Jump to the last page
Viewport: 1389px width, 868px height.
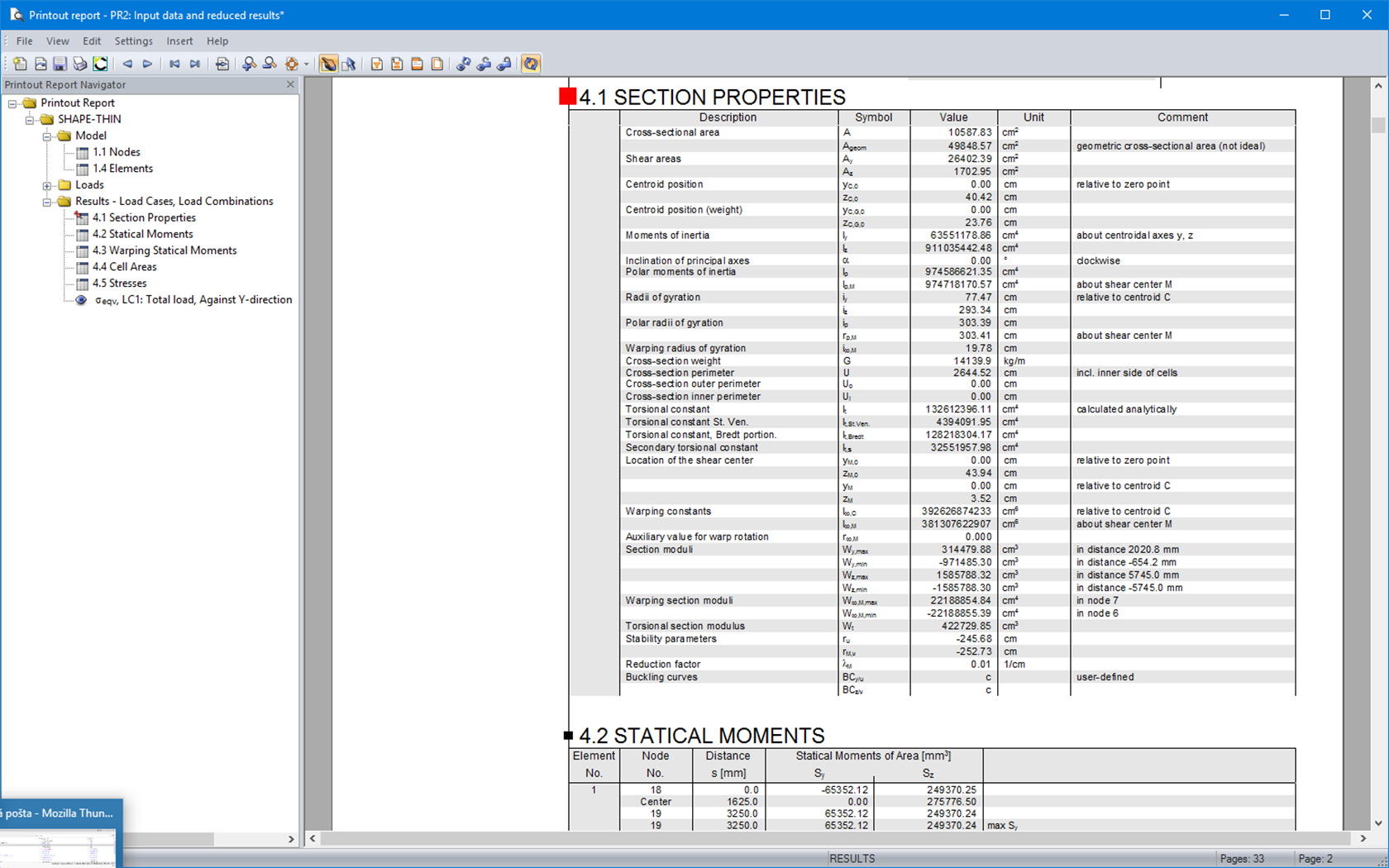[195, 64]
